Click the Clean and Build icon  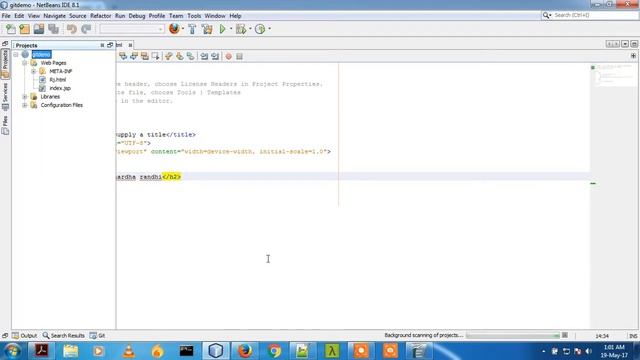(x=207, y=29)
